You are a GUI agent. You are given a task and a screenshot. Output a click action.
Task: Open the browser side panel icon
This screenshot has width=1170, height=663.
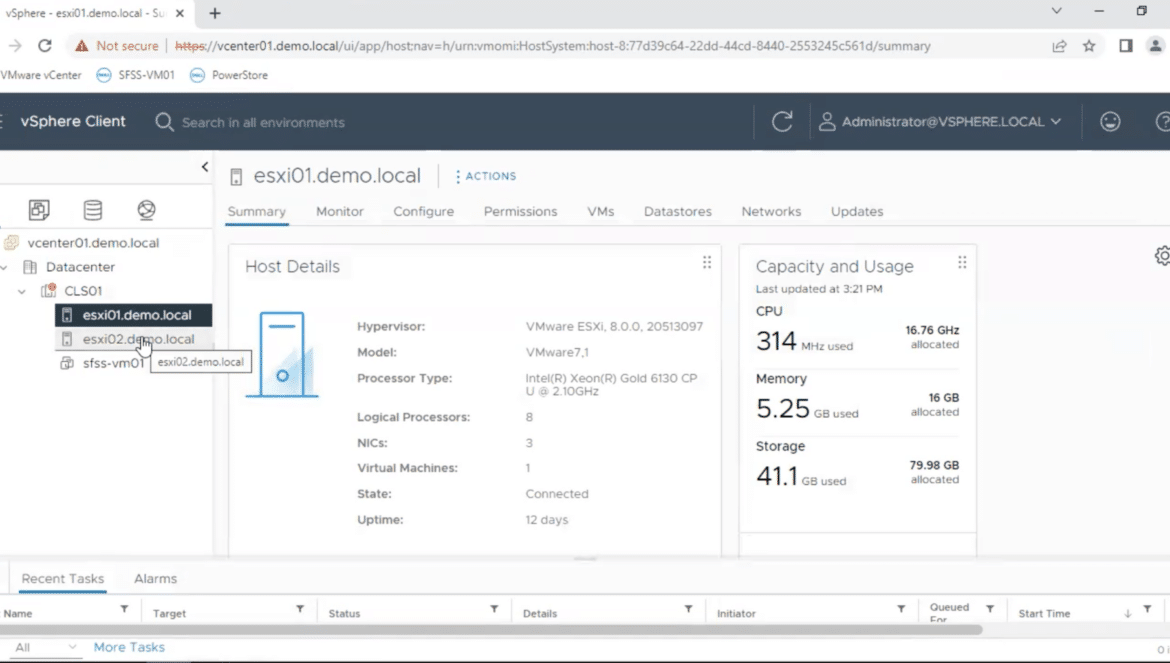click(x=1126, y=45)
